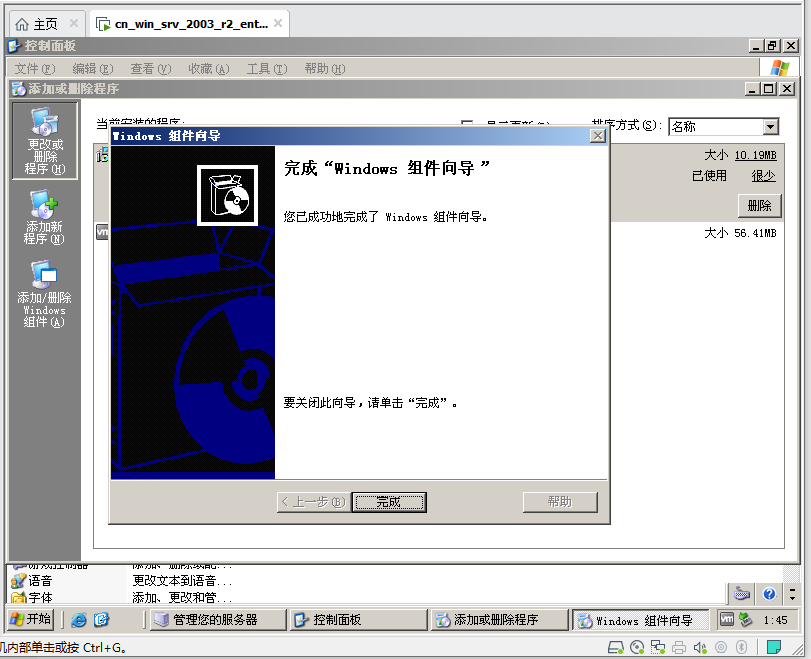
Task: Switch to the 主页 tab
Action: pos(46,24)
